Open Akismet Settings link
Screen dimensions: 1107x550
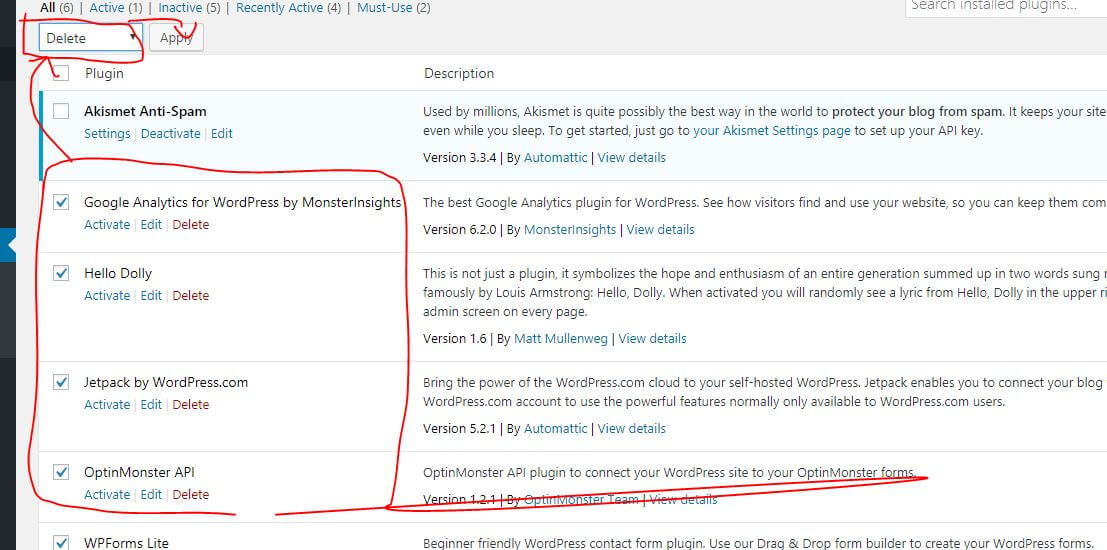click(107, 133)
